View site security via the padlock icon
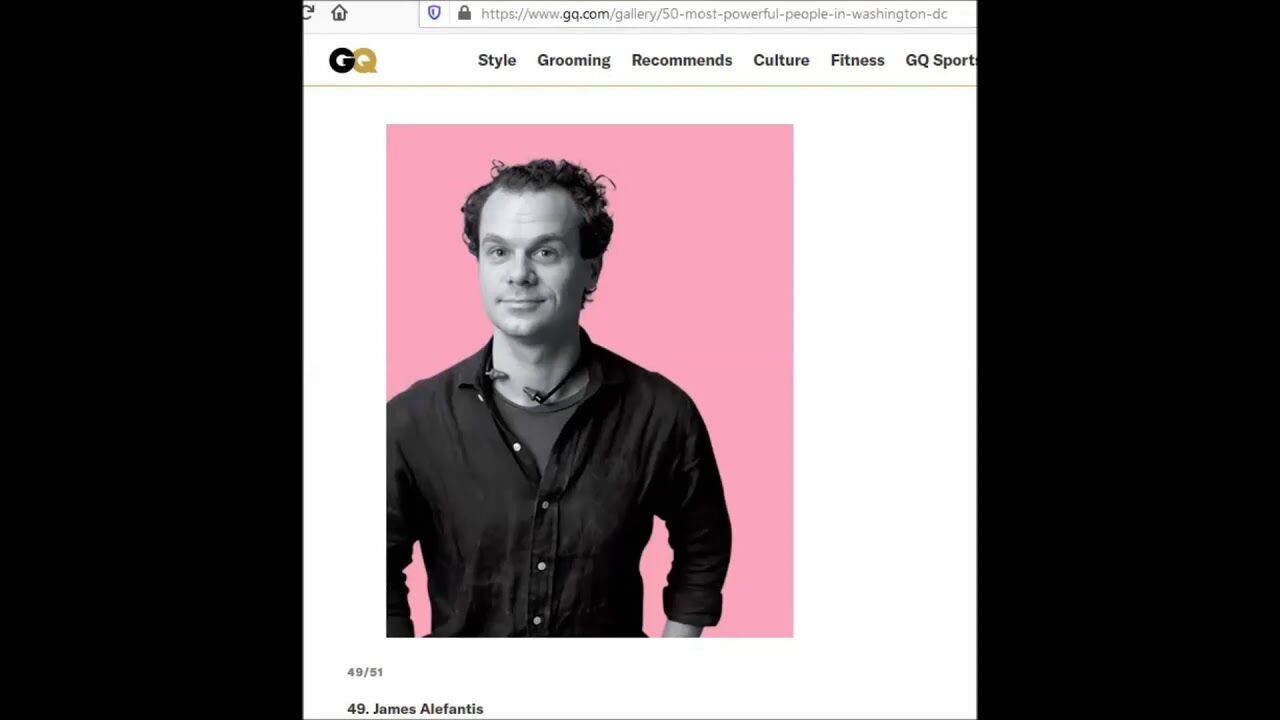The image size is (1280, 720). coord(464,13)
